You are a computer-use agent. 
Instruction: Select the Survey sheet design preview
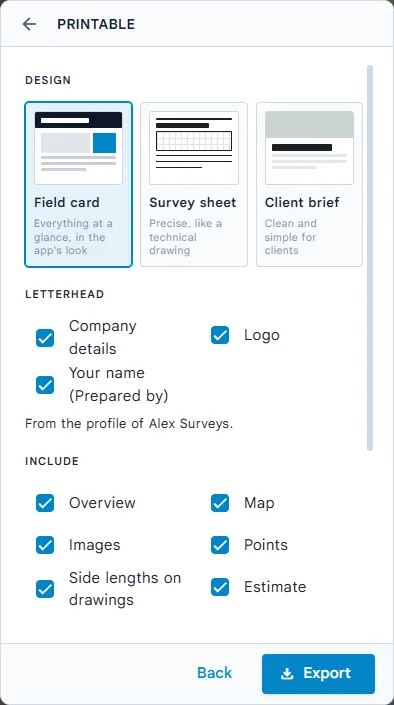point(194,148)
